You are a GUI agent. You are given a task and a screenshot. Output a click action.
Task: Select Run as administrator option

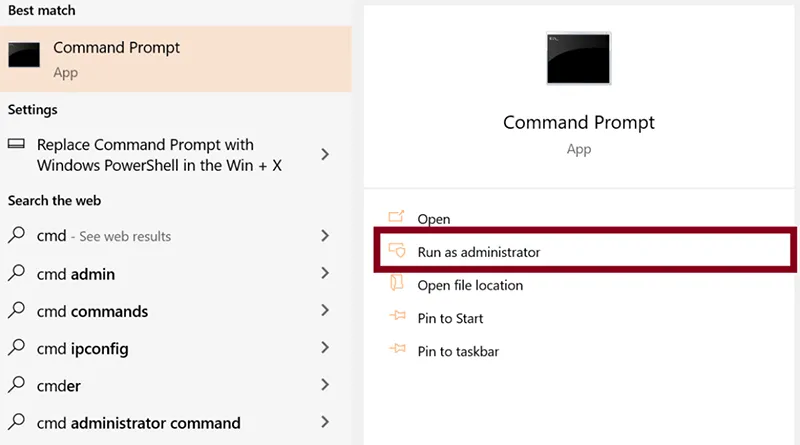coord(478,252)
